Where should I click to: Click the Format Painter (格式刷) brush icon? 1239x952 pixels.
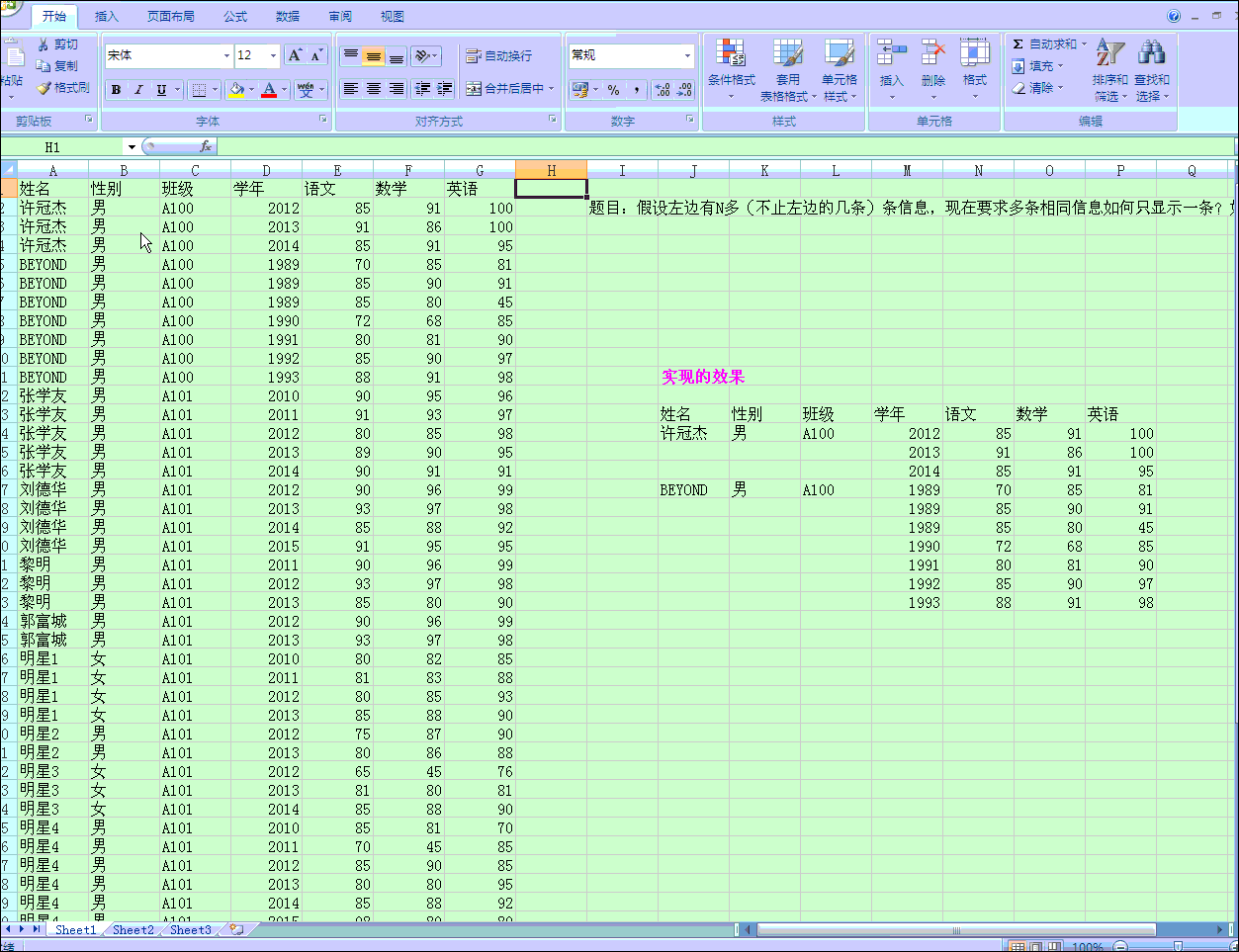pos(44,88)
